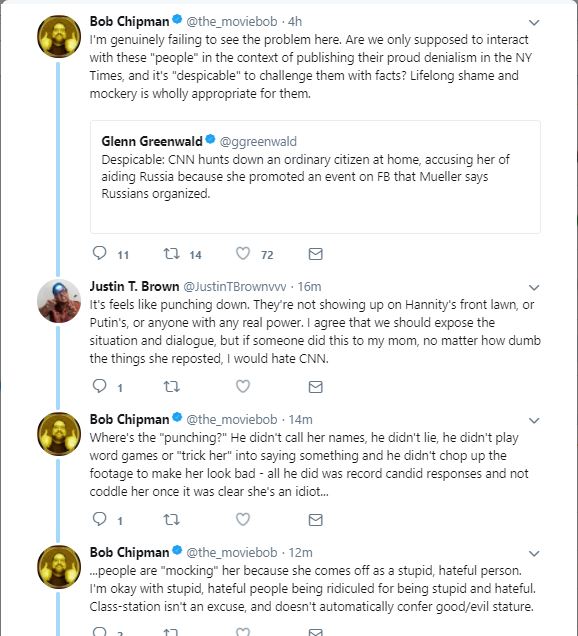Open the 4h tweet's dropdown menu
Viewport: 578px width, 636px height.
(x=534, y=22)
